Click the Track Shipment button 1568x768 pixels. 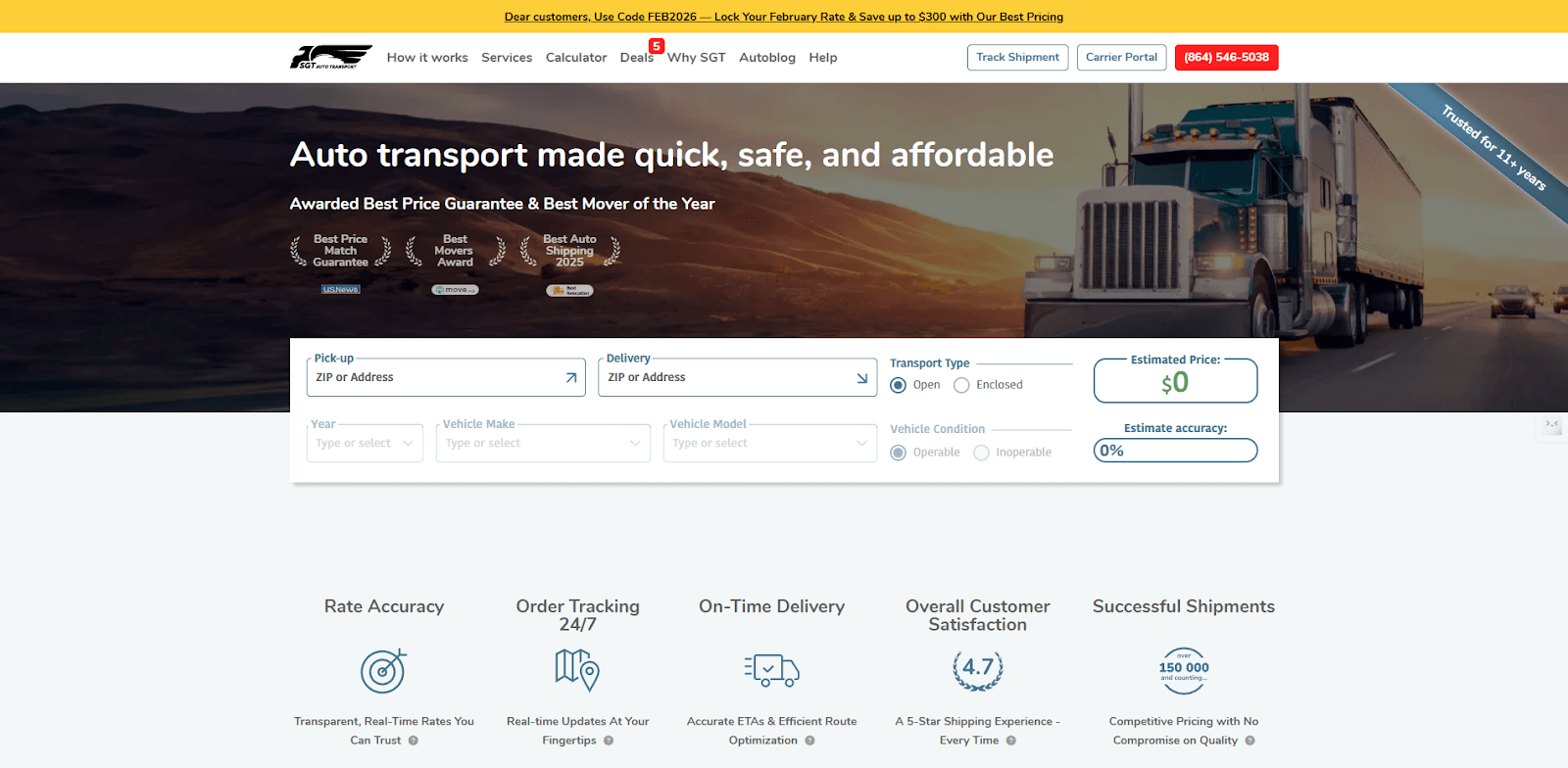point(1017,58)
